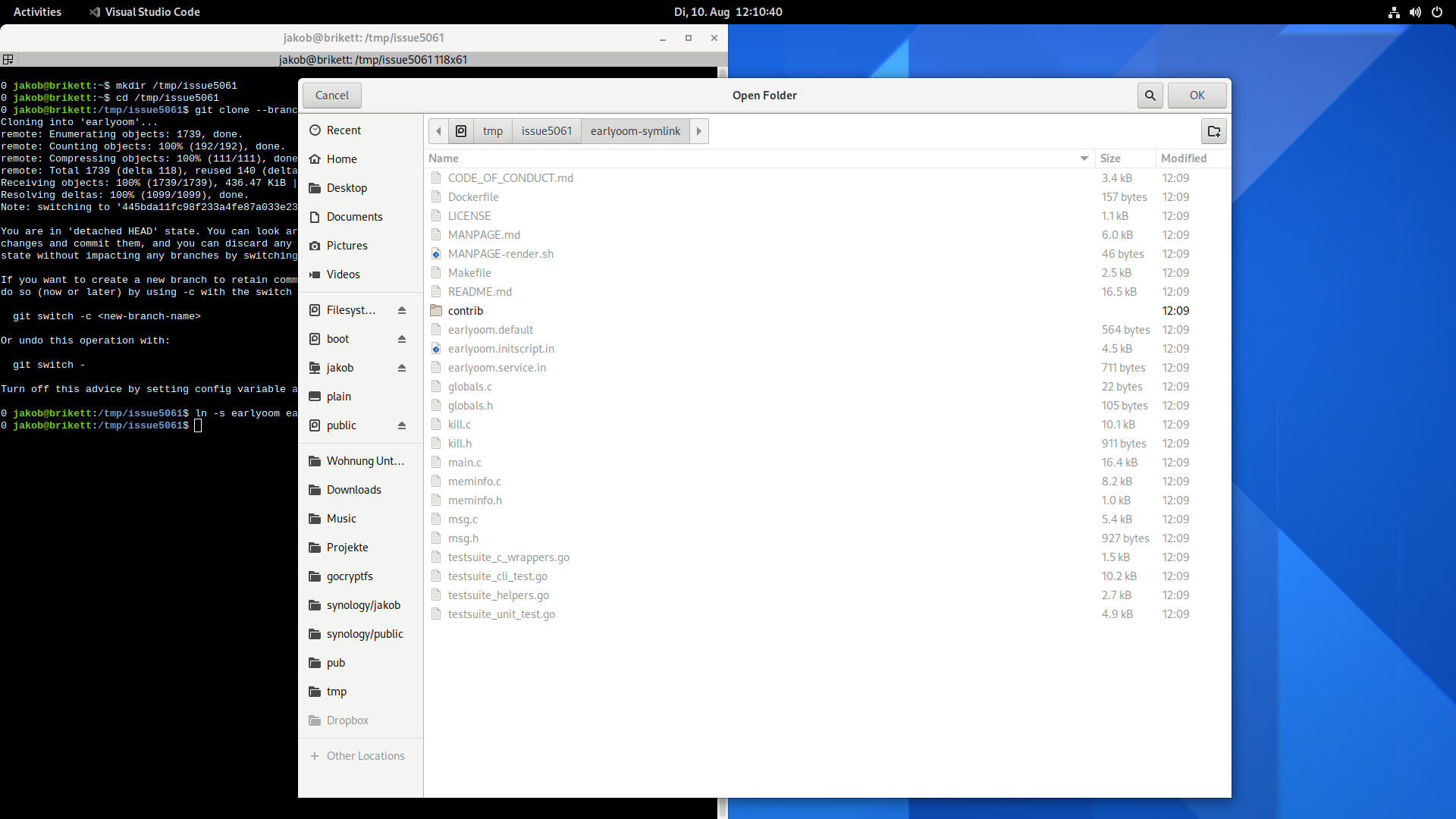Open the terminal tab layout menu top-left
This screenshot has height=819, width=1456.
pyautogui.click(x=8, y=59)
